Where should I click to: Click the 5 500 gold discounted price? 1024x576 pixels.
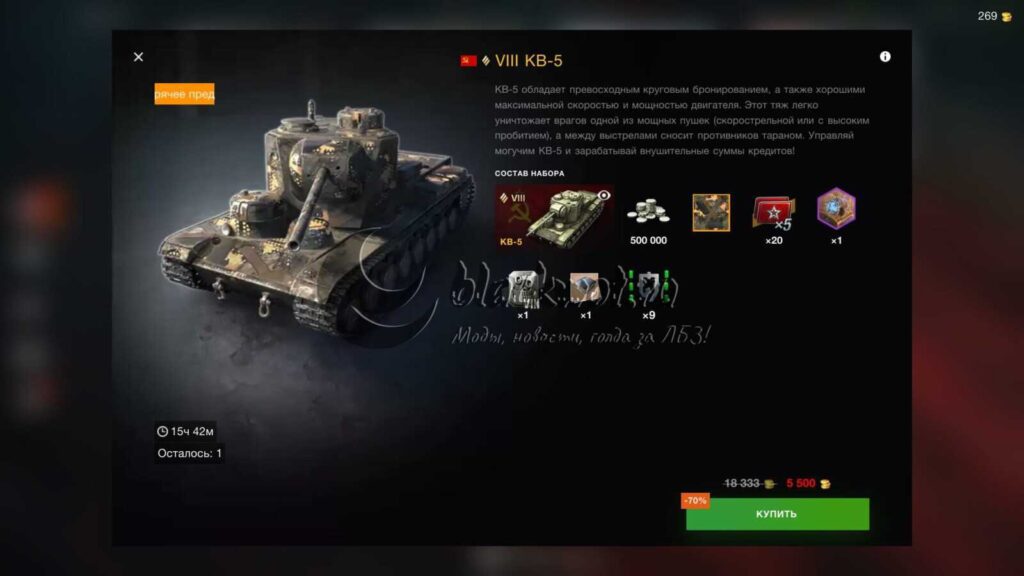pos(808,483)
